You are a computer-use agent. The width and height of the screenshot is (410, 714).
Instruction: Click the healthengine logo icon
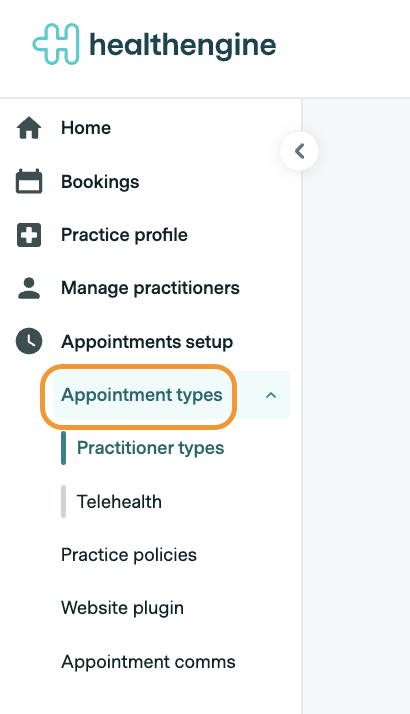(x=56, y=44)
